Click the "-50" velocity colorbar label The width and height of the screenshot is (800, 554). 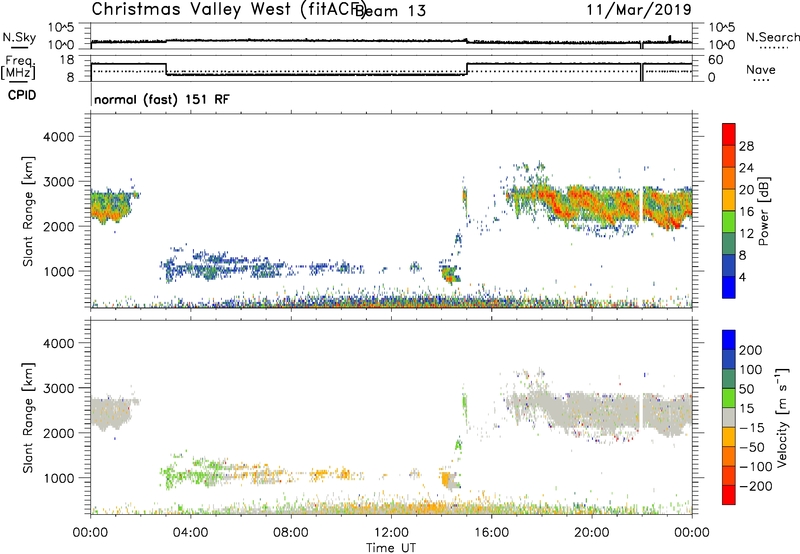(x=751, y=447)
